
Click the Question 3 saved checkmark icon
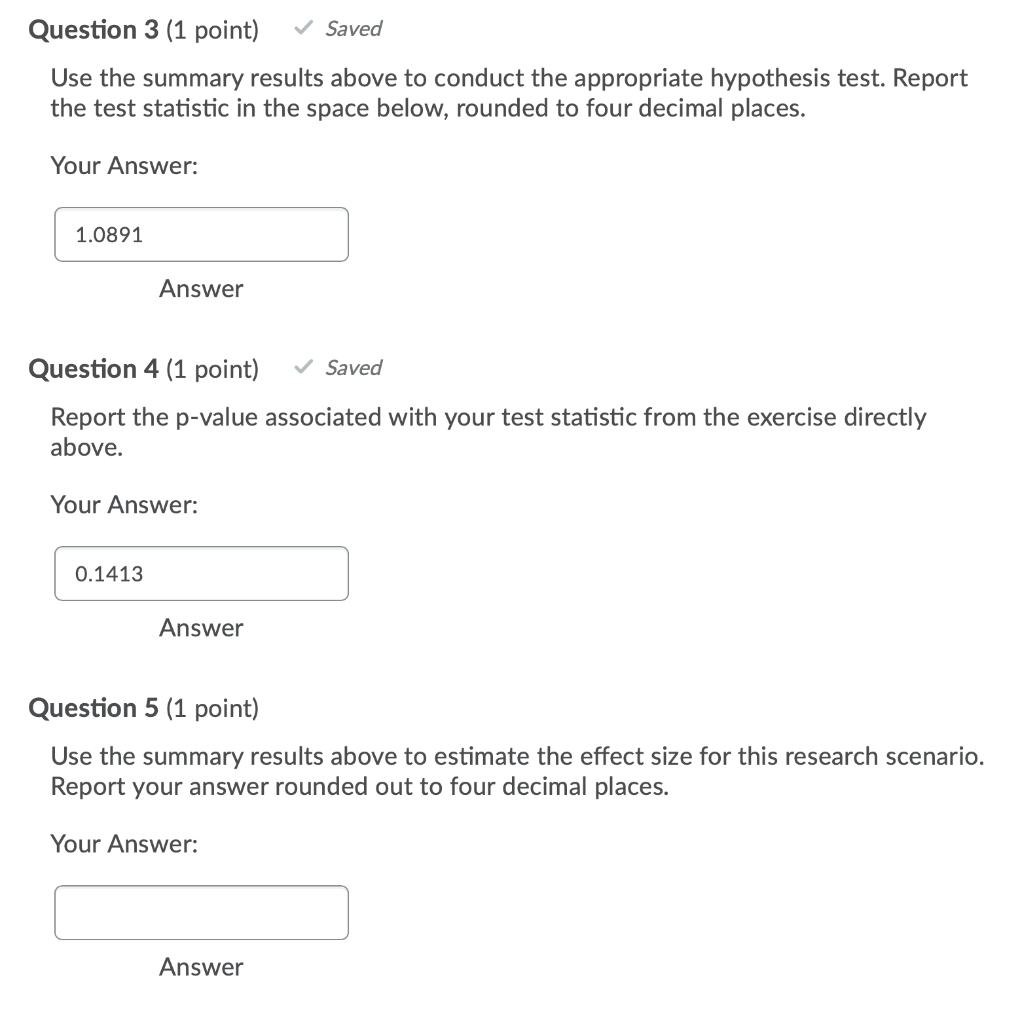click(x=304, y=28)
